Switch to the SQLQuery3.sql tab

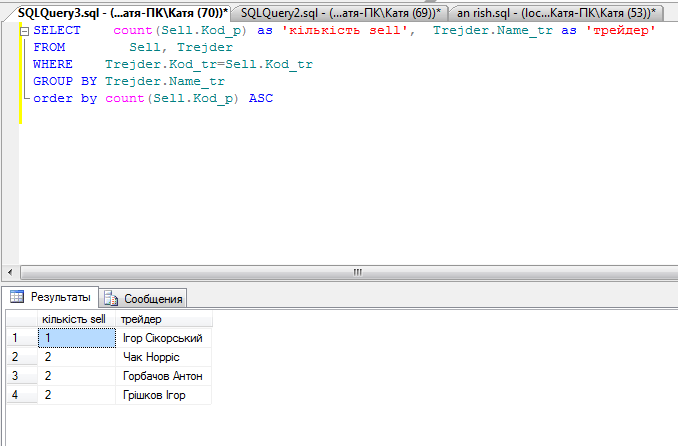point(121,13)
